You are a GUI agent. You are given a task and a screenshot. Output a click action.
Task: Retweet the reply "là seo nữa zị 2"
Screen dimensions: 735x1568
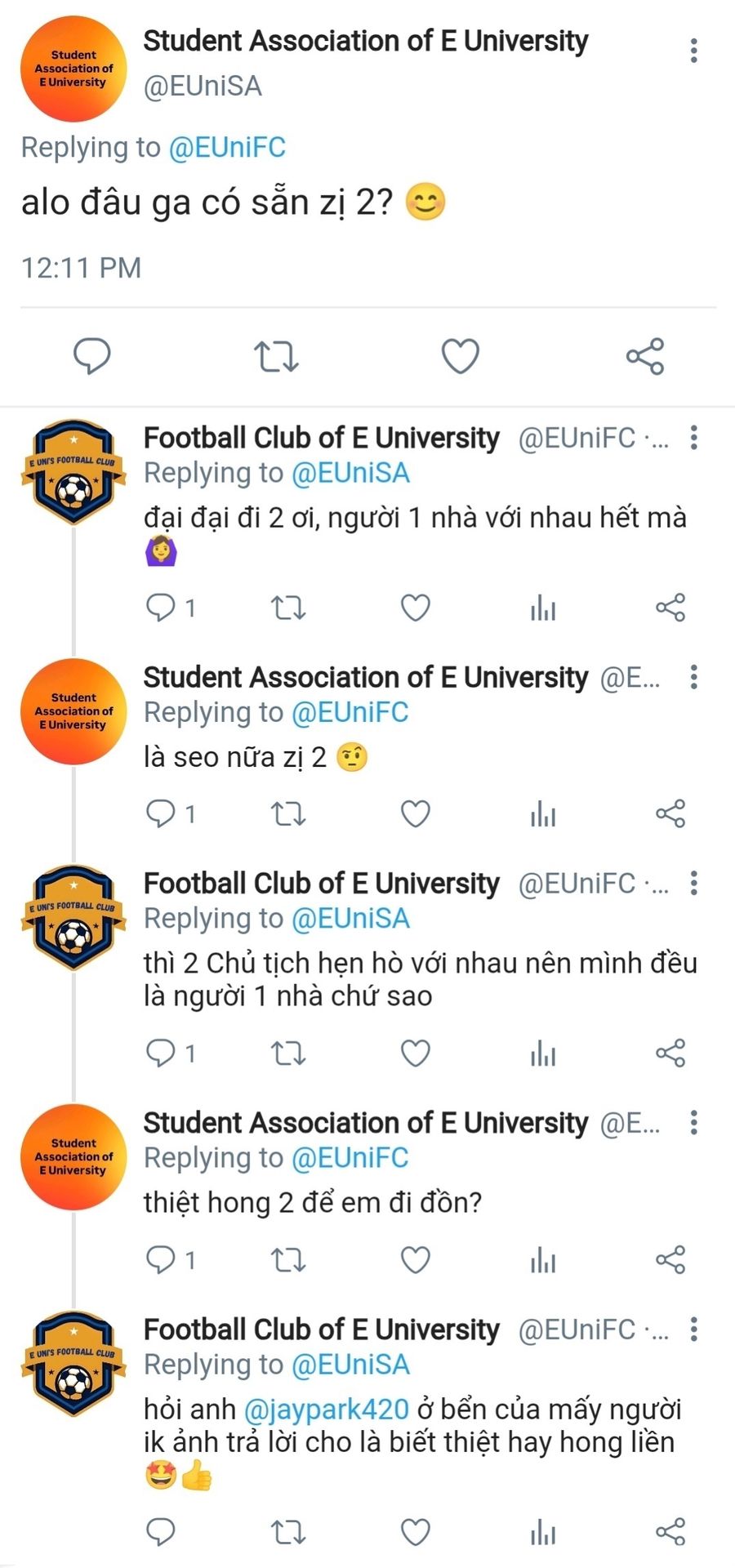point(288,814)
